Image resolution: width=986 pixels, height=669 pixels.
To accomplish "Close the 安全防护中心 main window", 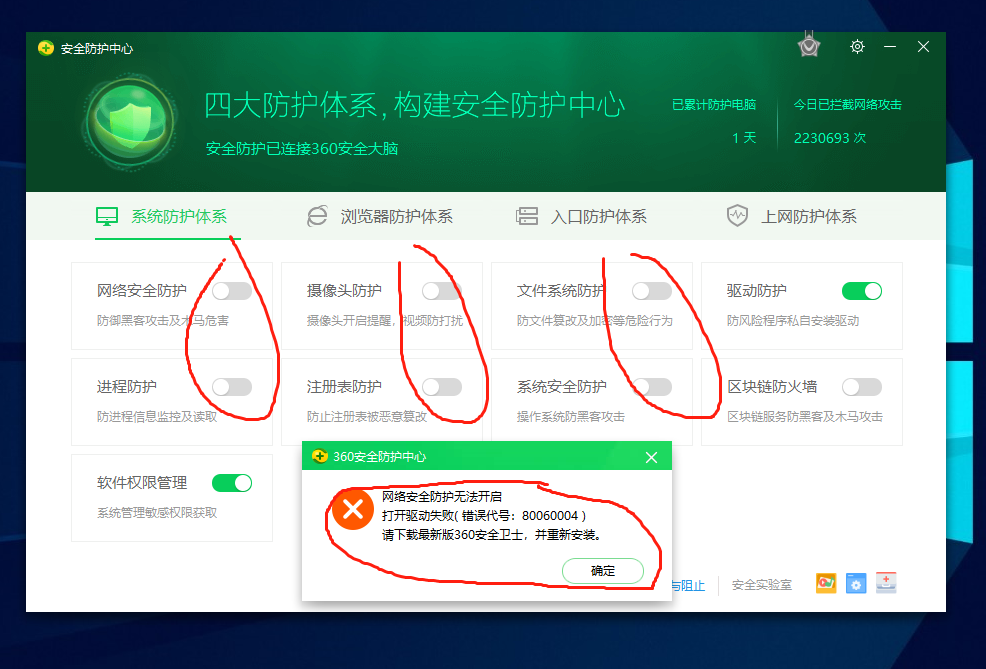I will coord(923,47).
